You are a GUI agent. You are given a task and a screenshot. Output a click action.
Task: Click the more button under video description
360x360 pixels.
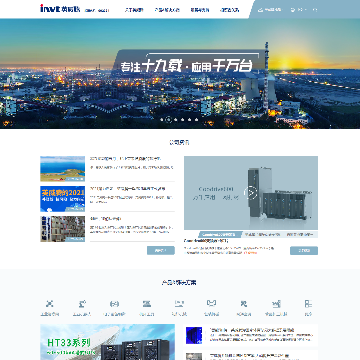pyautogui.click(x=304, y=251)
